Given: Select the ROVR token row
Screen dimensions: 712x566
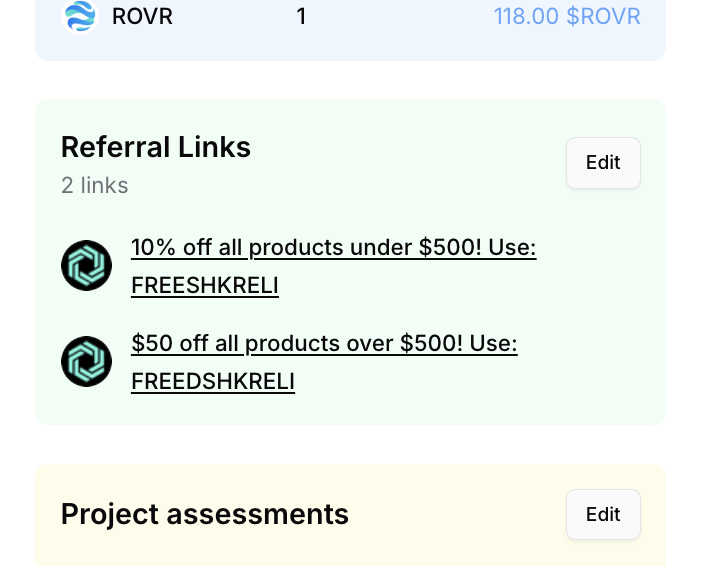Looking at the screenshot, I should (x=351, y=17).
